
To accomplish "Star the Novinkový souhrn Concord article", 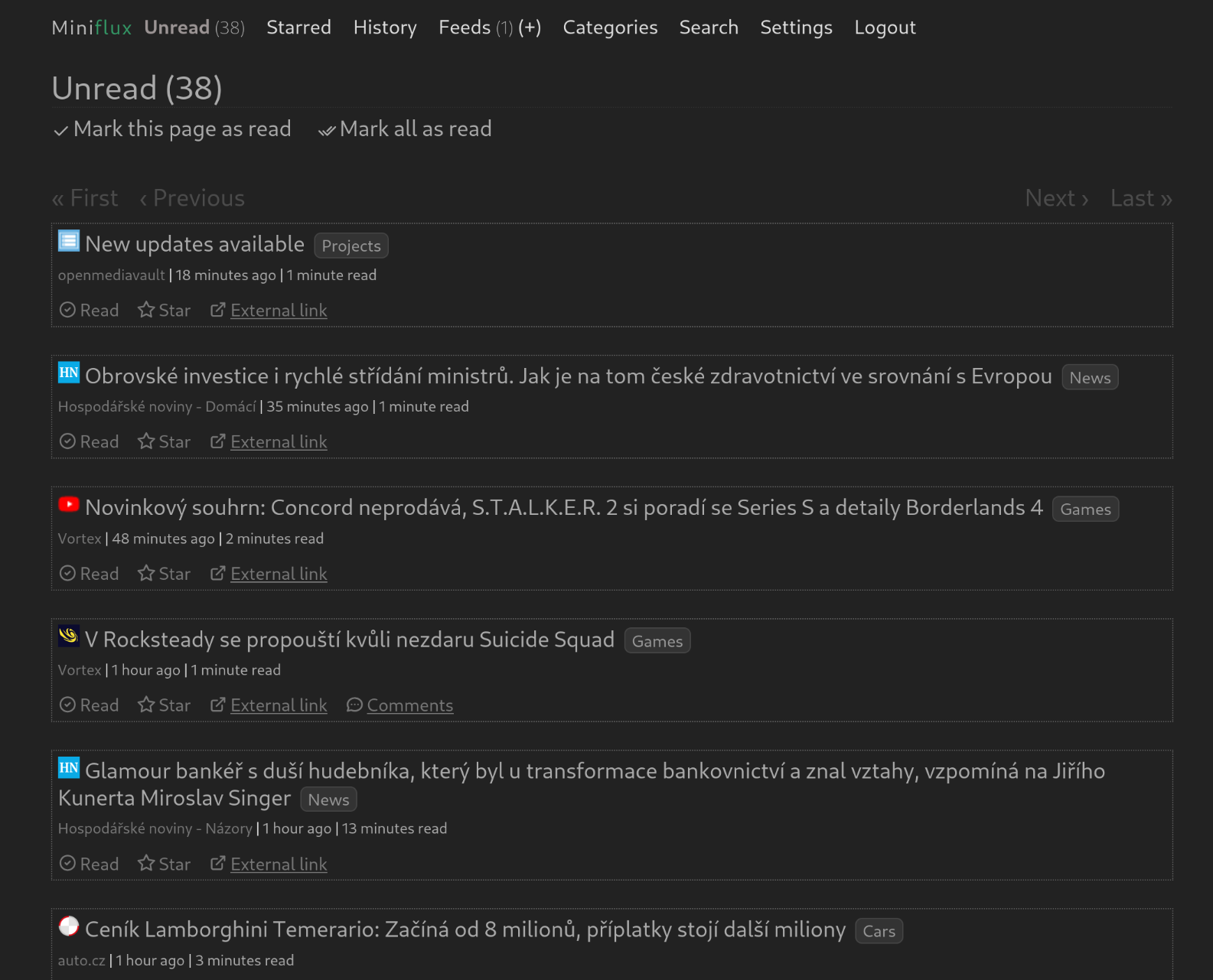I will pos(164,573).
